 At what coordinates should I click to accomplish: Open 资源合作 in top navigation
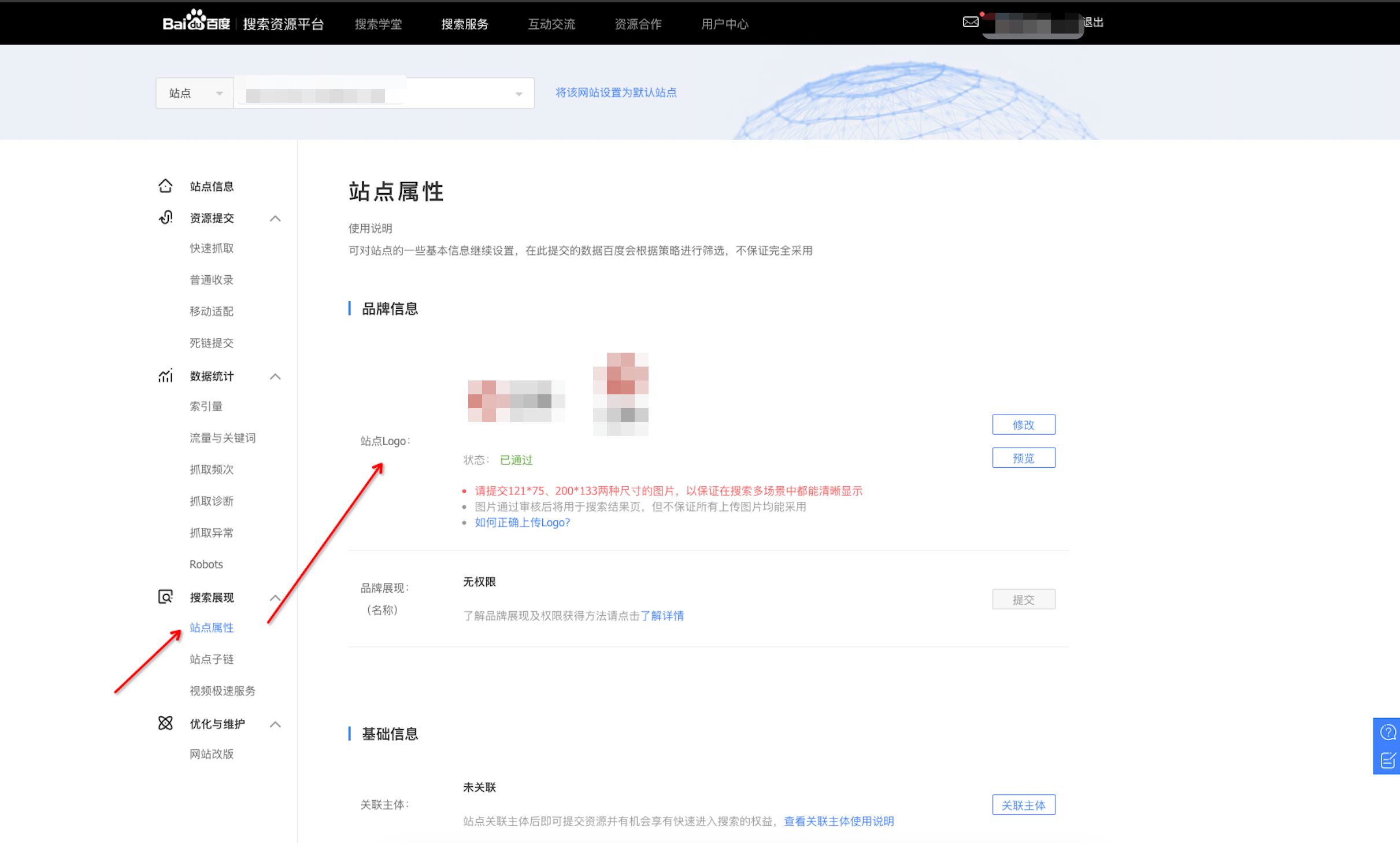pos(638,24)
